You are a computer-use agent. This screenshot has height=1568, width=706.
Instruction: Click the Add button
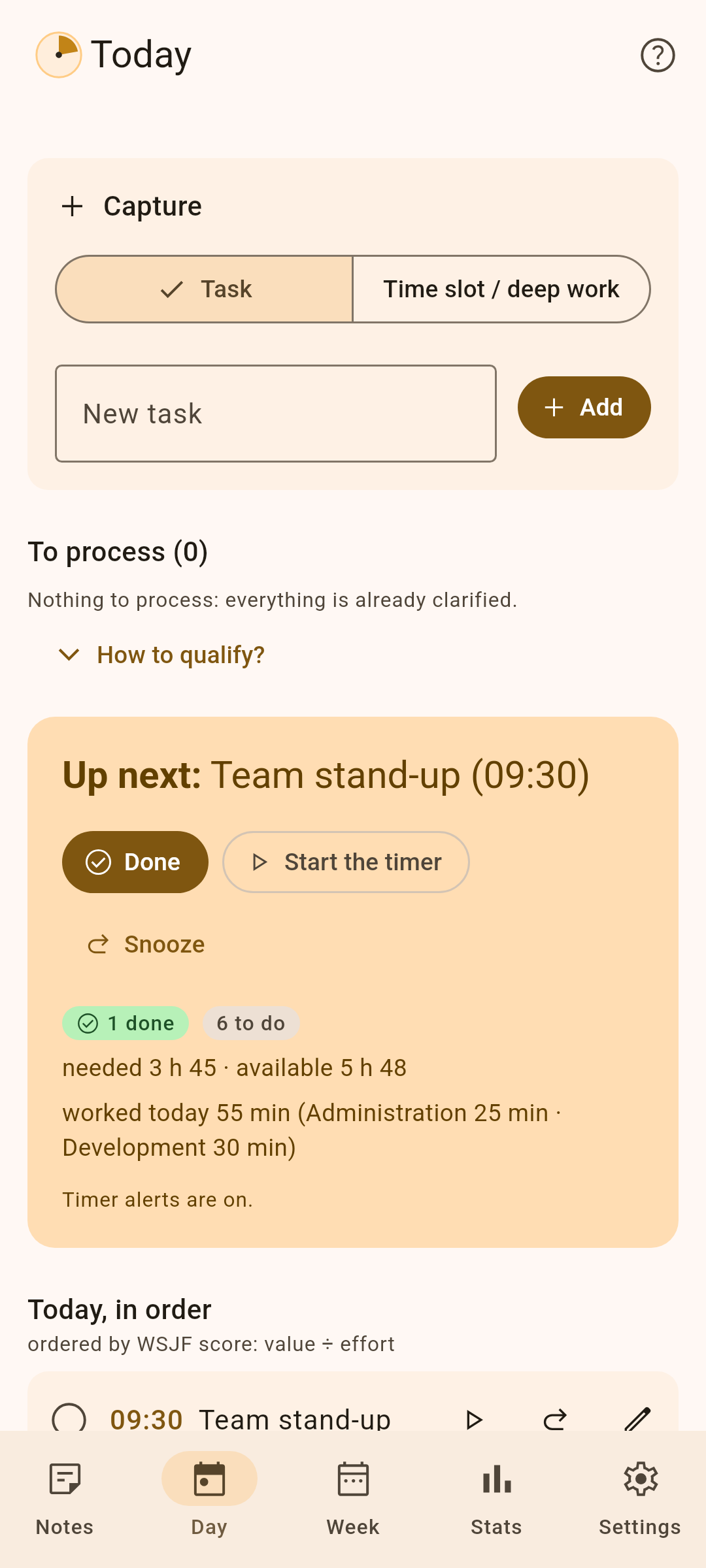click(x=584, y=407)
